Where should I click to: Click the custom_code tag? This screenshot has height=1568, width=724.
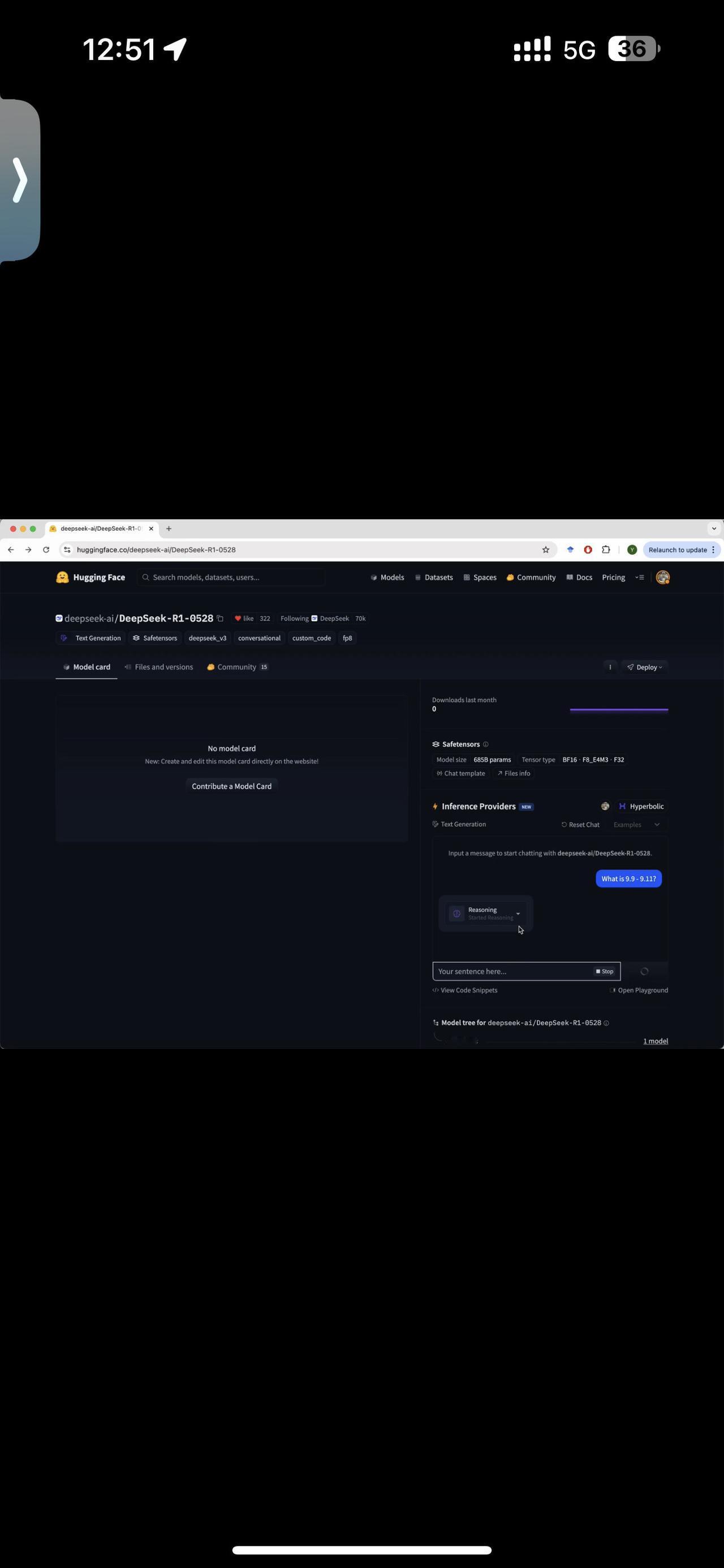(x=312, y=639)
